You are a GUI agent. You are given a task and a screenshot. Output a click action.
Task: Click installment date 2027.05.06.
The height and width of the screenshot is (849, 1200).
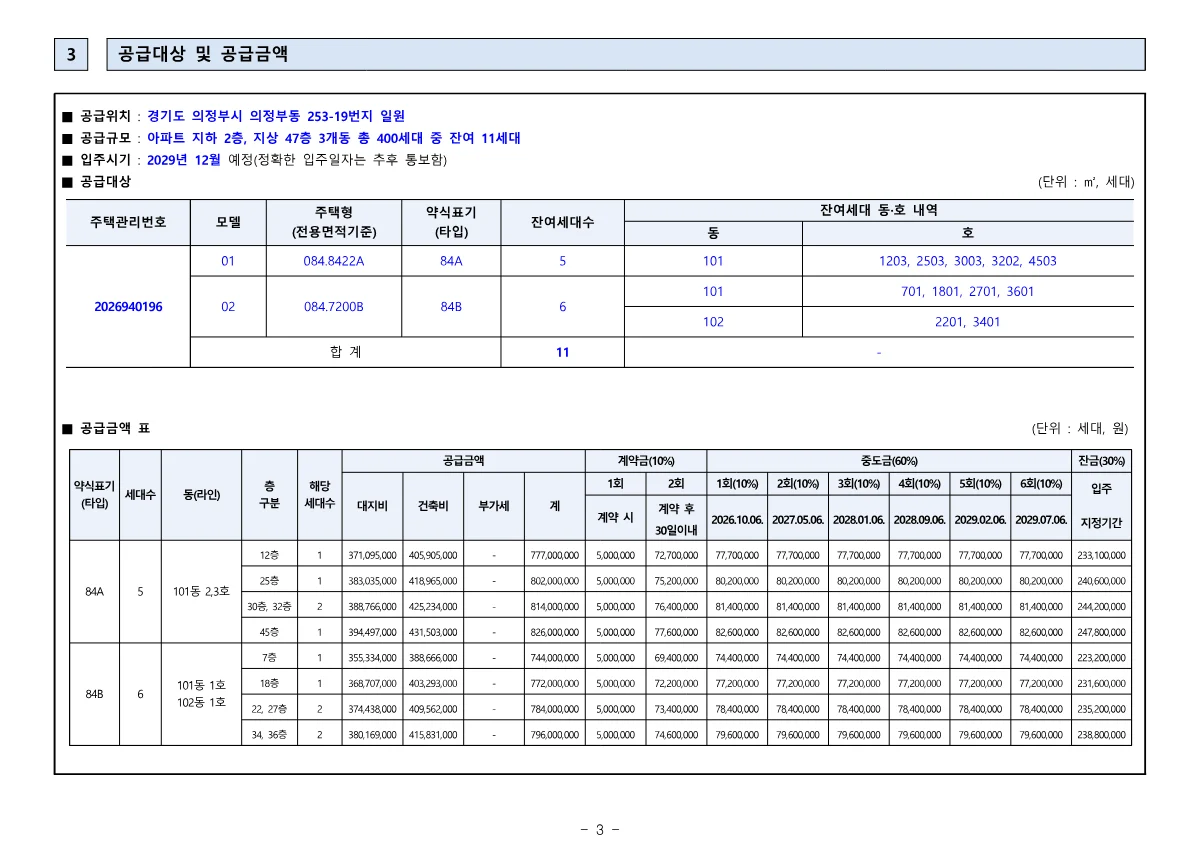point(798,520)
